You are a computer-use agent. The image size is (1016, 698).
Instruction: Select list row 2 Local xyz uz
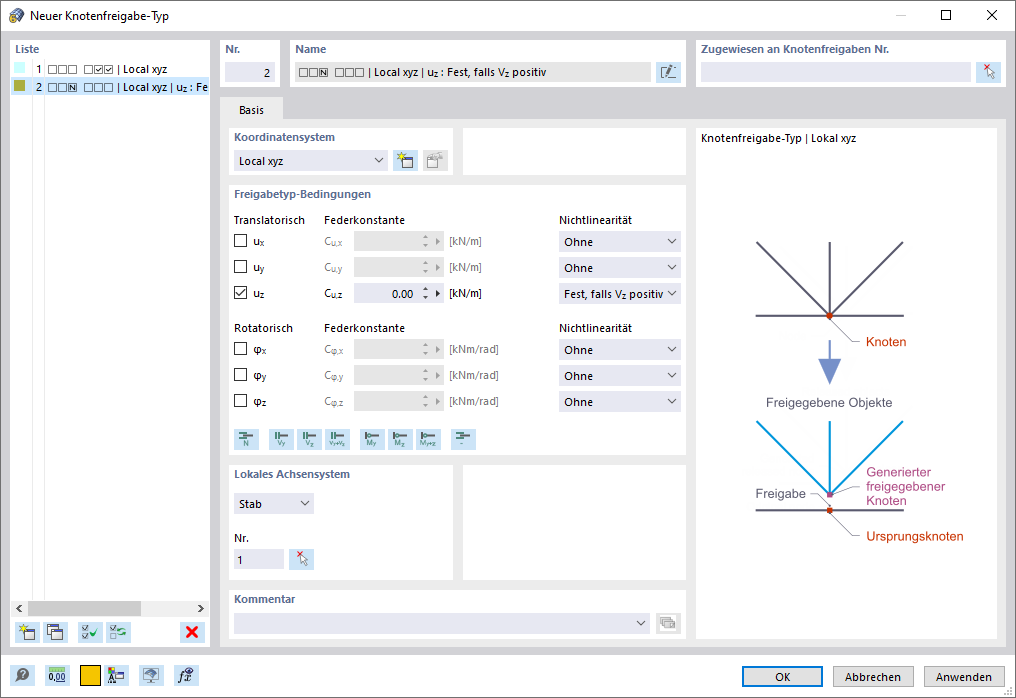(x=110, y=87)
